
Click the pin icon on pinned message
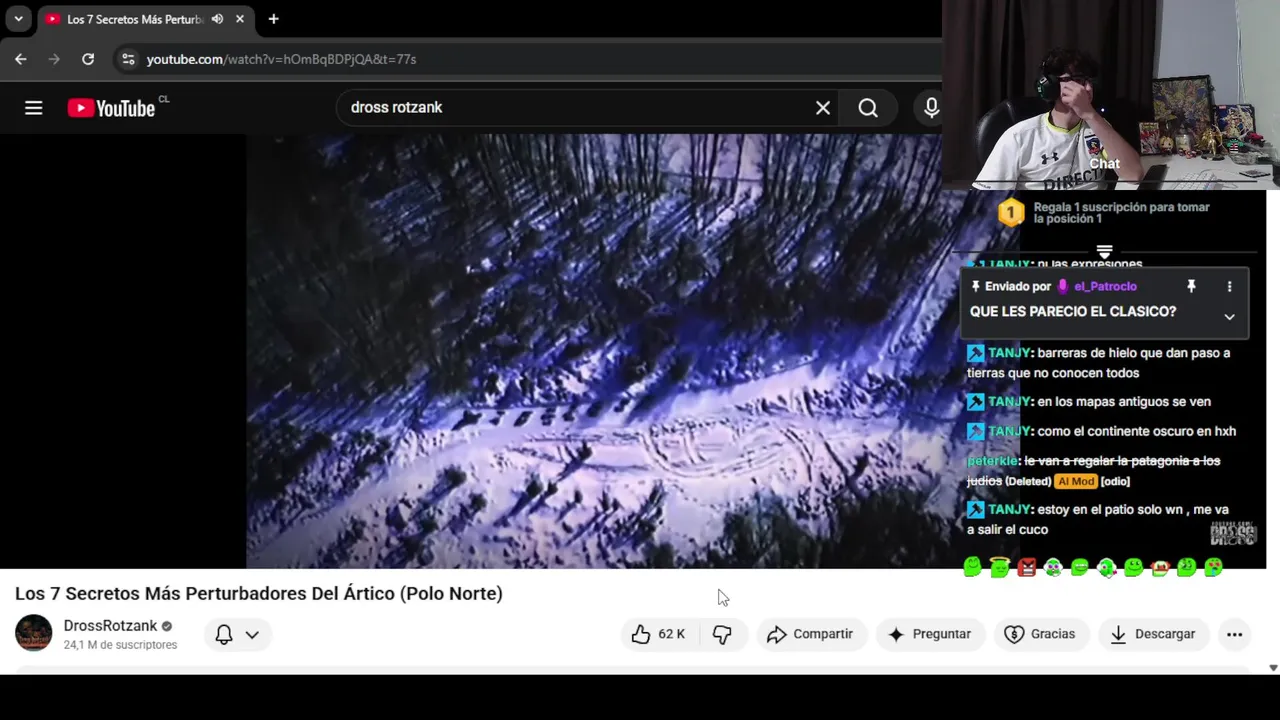pos(1191,286)
